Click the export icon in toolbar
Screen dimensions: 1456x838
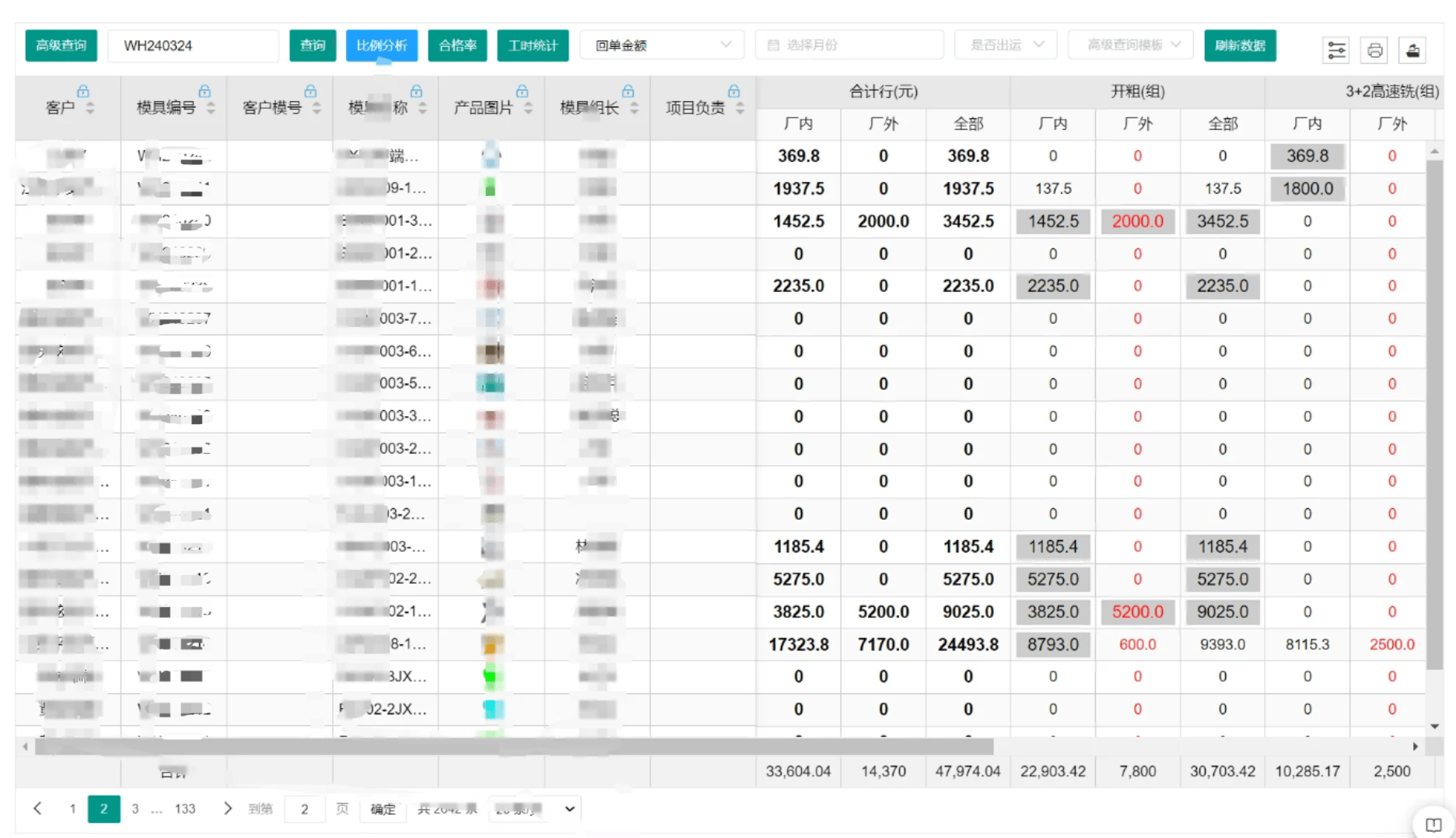(1412, 51)
